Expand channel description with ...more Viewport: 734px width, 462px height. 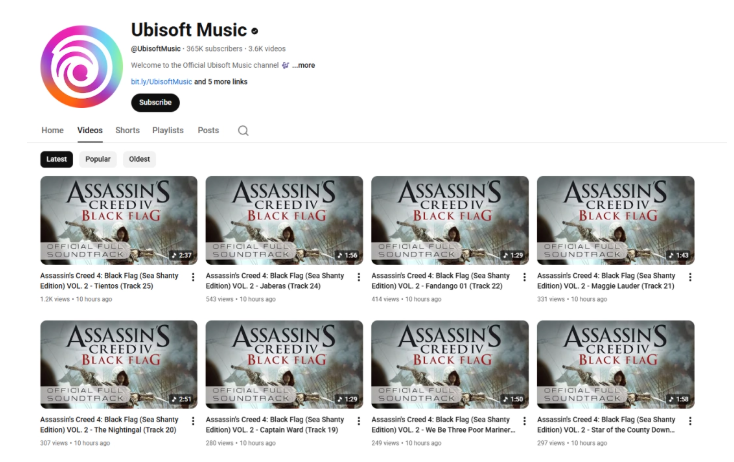point(304,66)
